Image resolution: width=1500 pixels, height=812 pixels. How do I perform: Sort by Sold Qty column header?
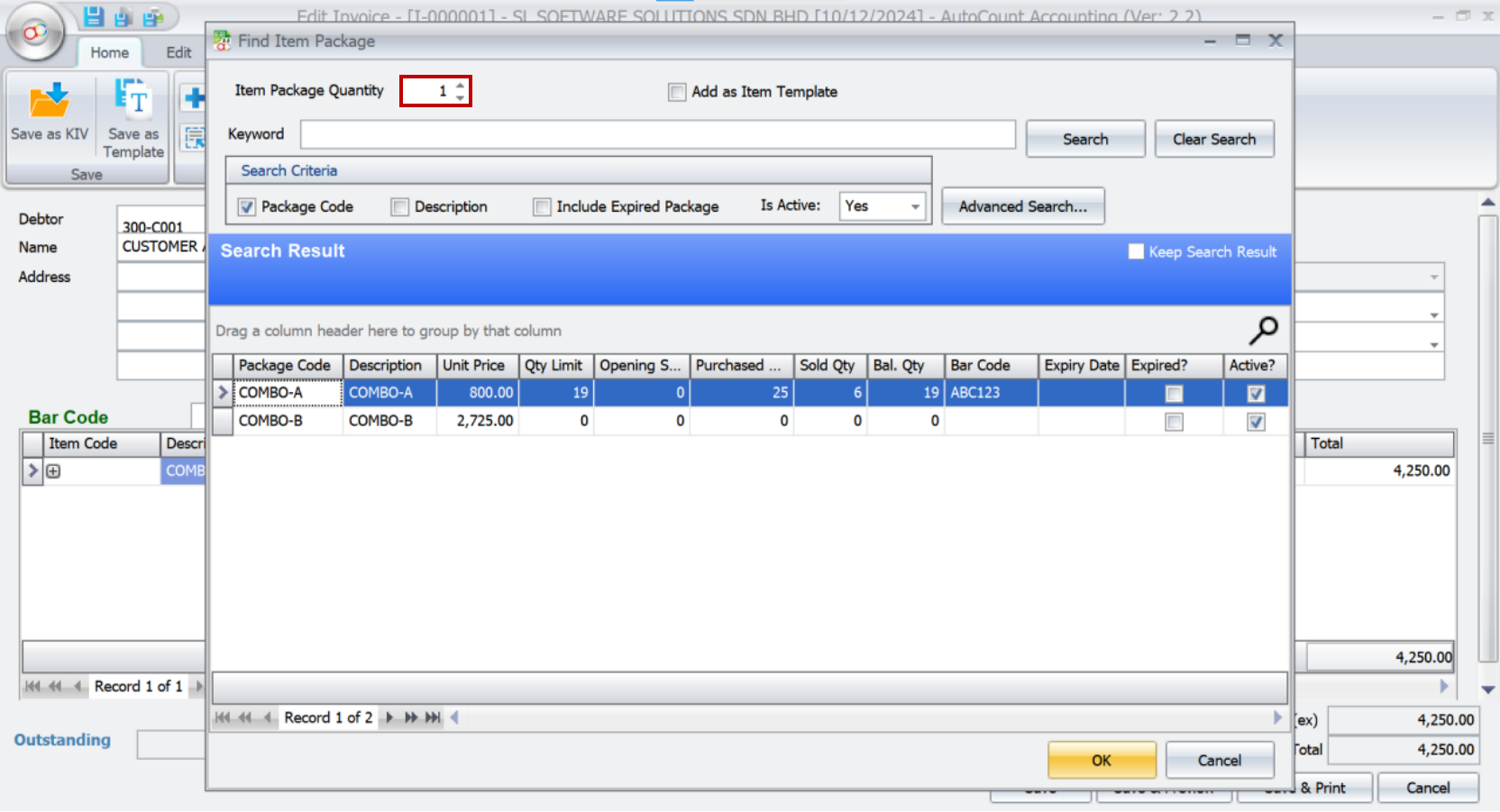[x=829, y=366]
